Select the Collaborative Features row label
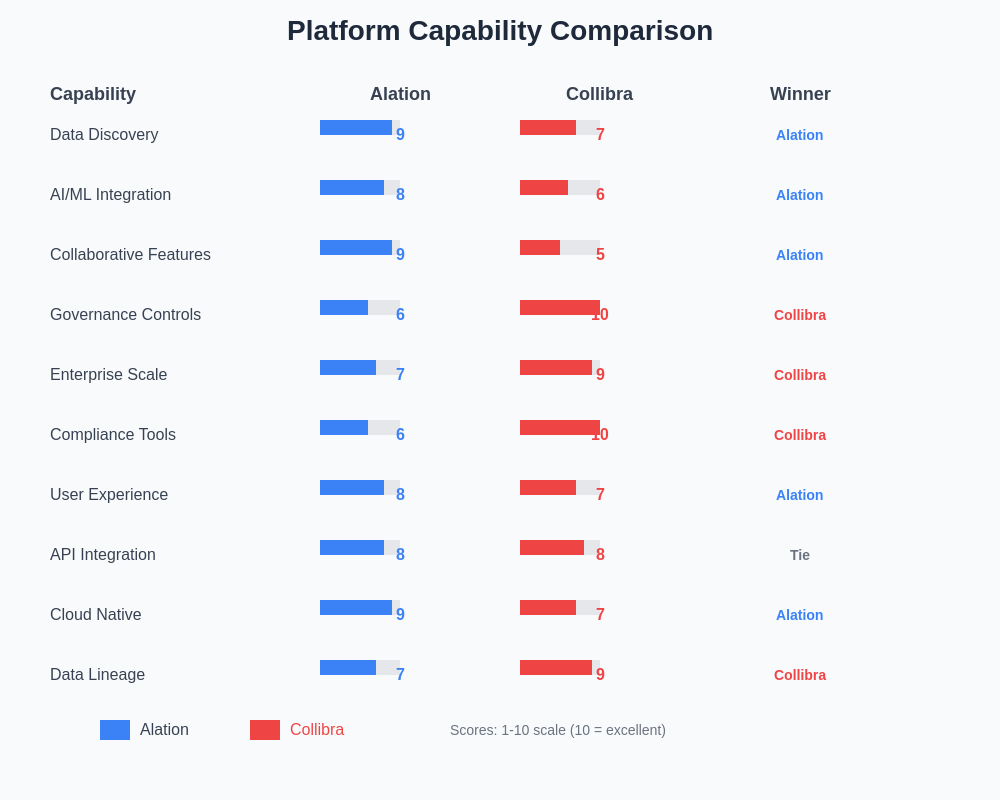This screenshot has width=1000, height=800. pos(130,255)
